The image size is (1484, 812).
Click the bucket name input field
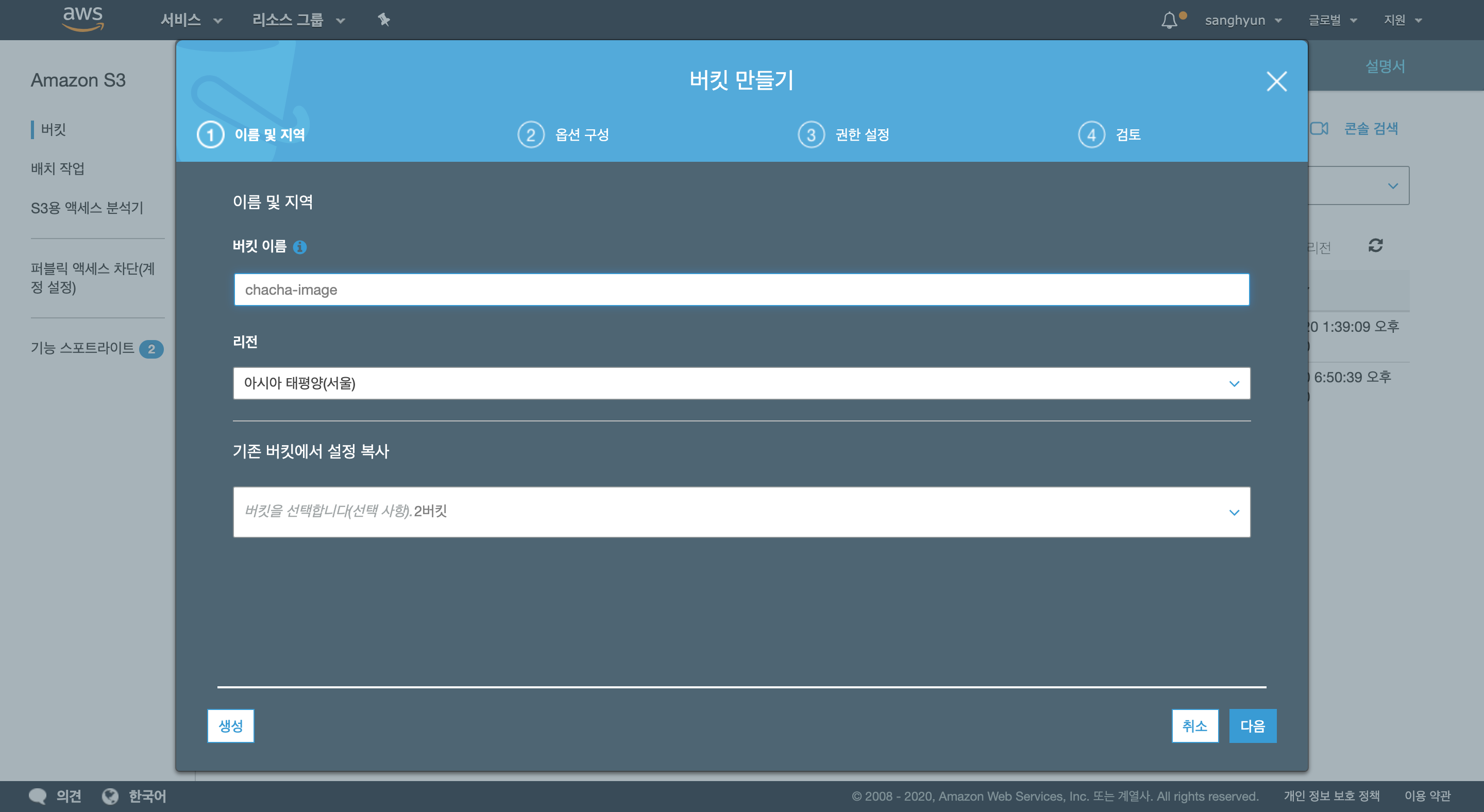point(741,290)
